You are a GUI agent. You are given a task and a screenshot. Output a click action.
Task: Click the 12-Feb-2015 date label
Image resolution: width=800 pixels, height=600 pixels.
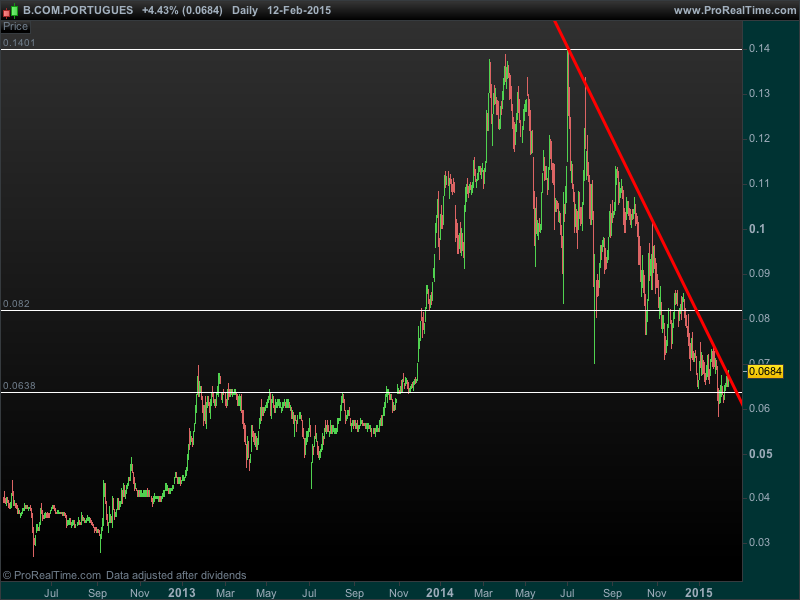pos(299,10)
